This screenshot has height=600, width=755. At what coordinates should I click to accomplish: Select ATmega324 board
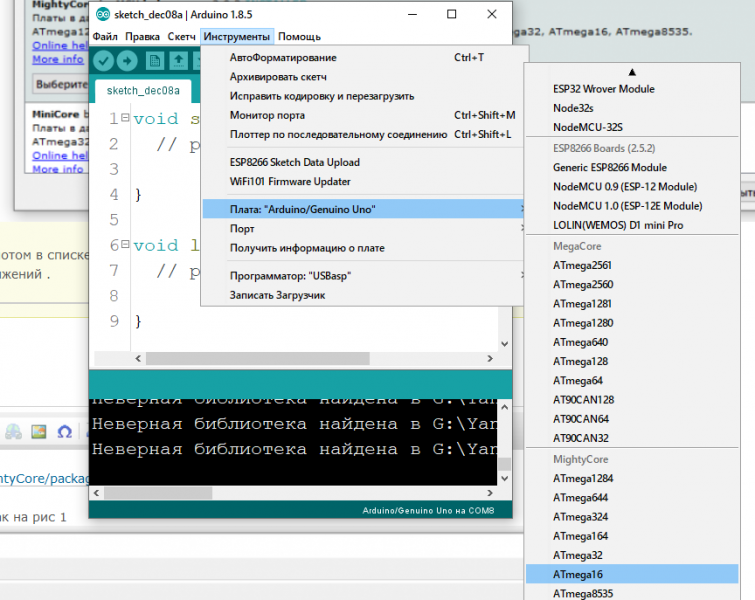(632, 517)
